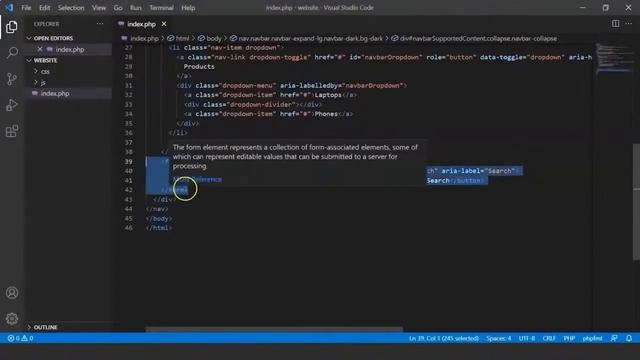
Task: Open Explorer panel Views and More Actions
Action: 100,24
